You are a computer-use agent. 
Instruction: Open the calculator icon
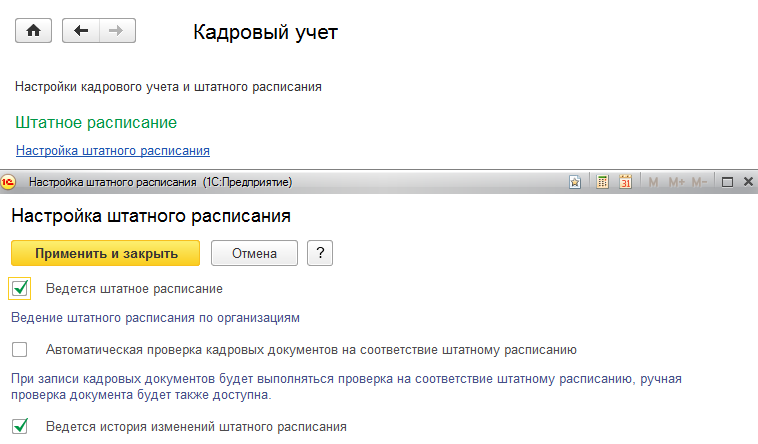pyautogui.click(x=603, y=182)
